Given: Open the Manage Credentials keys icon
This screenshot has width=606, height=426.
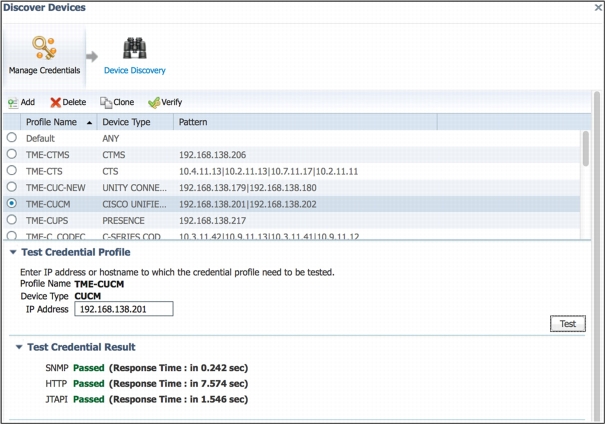Looking at the screenshot, I should point(44,48).
